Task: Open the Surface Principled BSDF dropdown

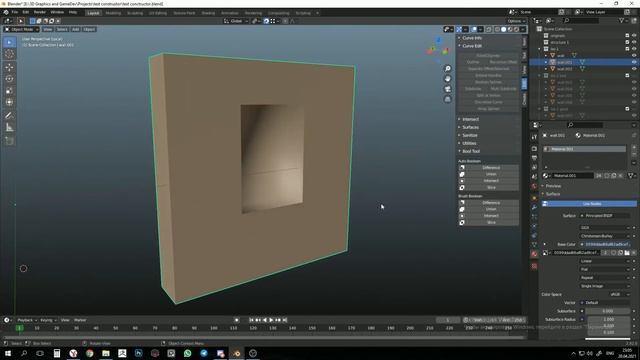Action: coord(605,216)
